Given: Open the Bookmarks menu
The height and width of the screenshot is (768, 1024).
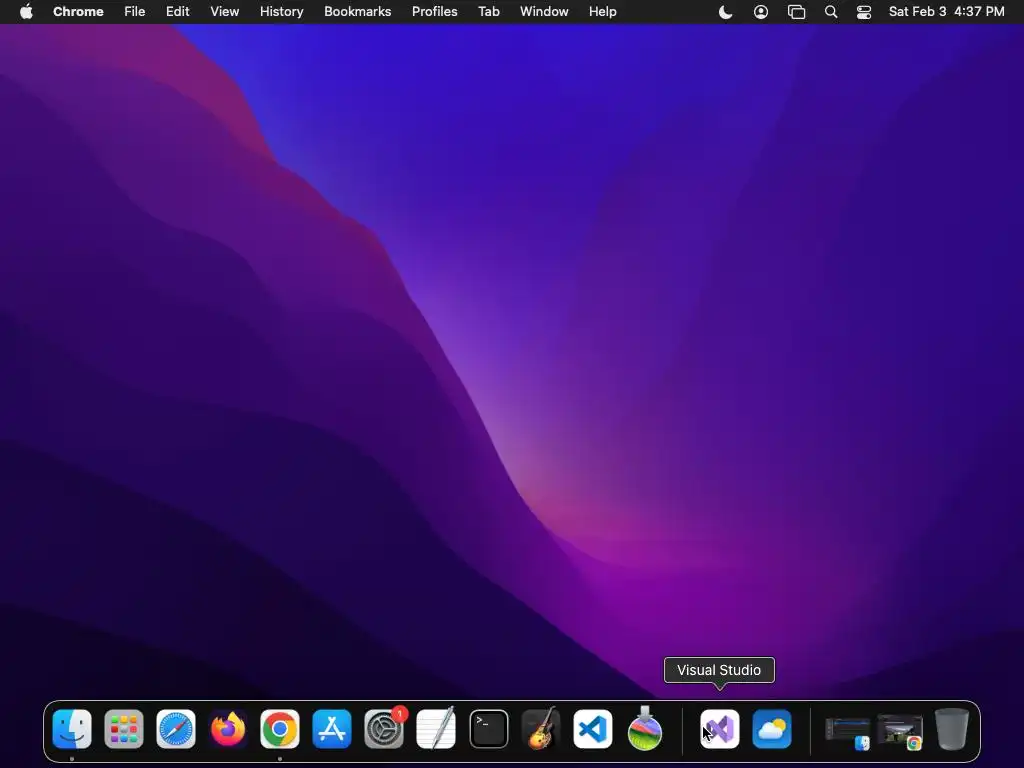Looking at the screenshot, I should 358,12.
